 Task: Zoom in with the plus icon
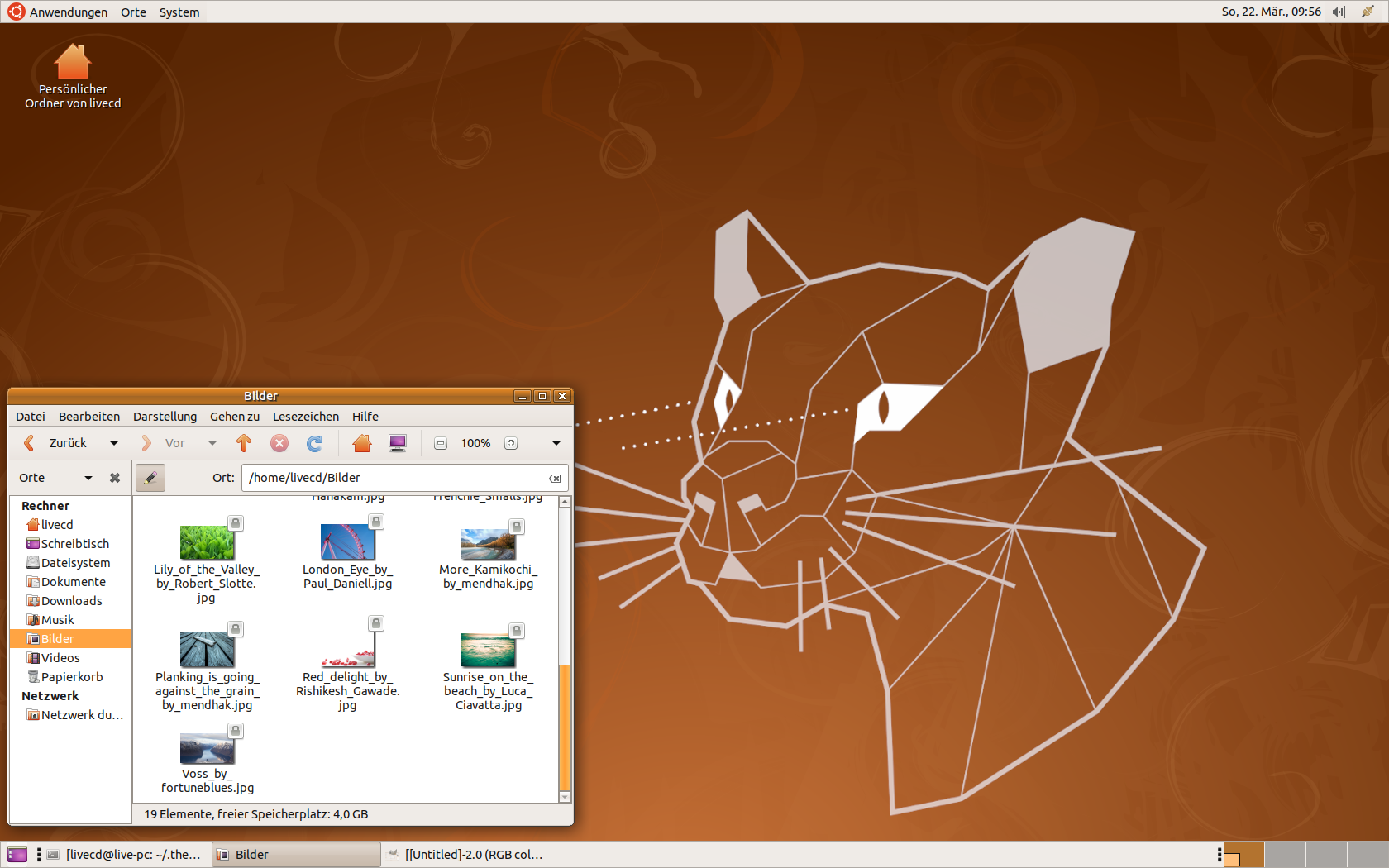coord(511,444)
